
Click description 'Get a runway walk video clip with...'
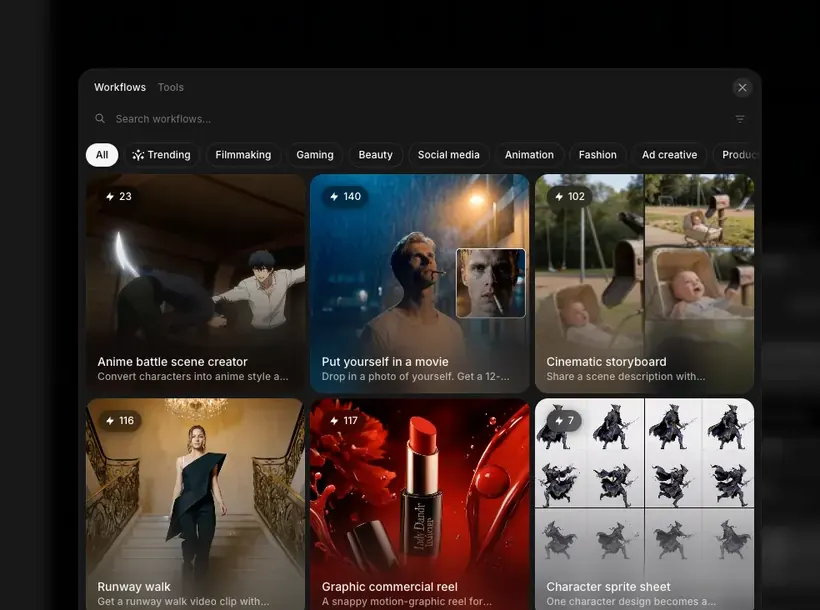click(184, 602)
